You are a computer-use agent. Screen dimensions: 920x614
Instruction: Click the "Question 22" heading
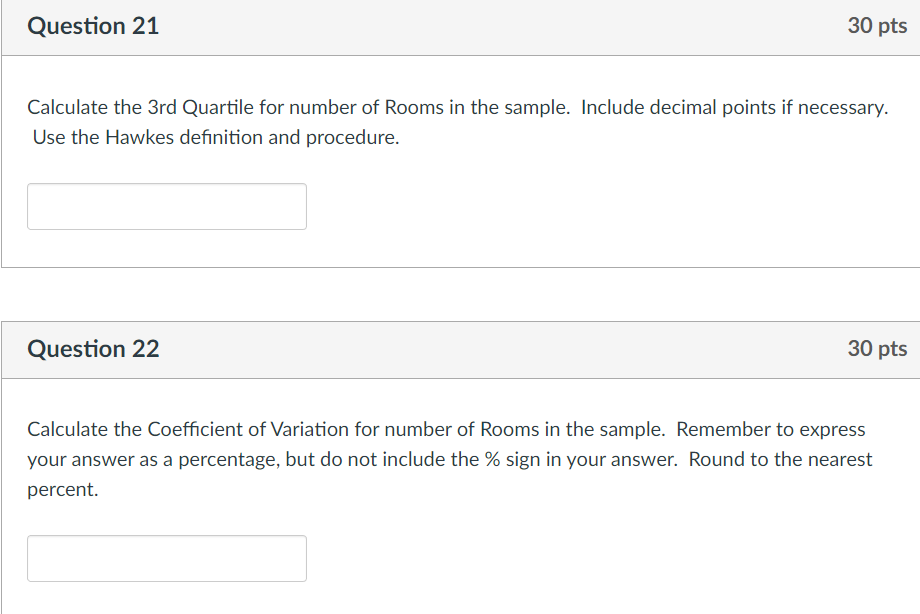pyautogui.click(x=93, y=349)
